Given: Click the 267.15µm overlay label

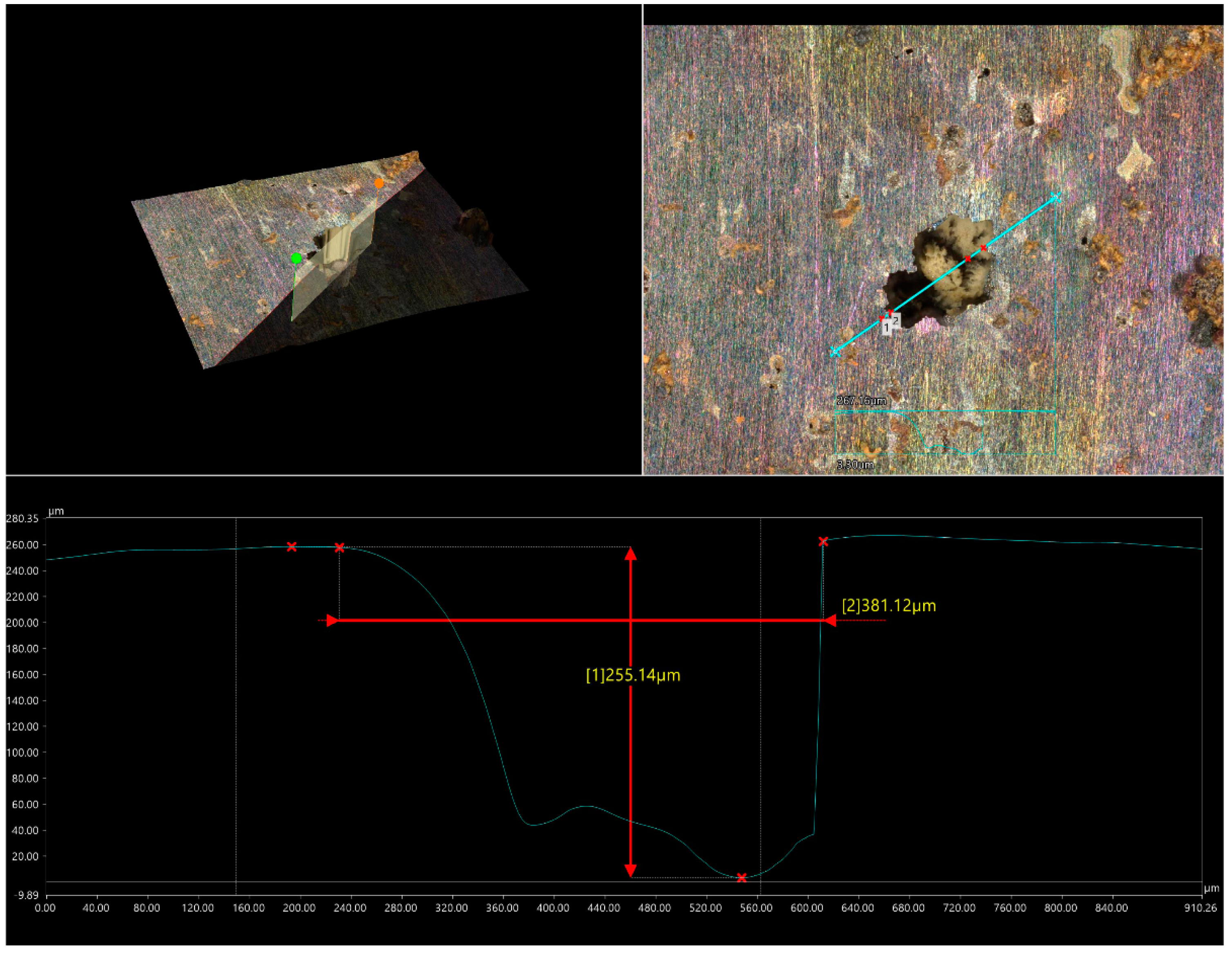Looking at the screenshot, I should 861,400.
